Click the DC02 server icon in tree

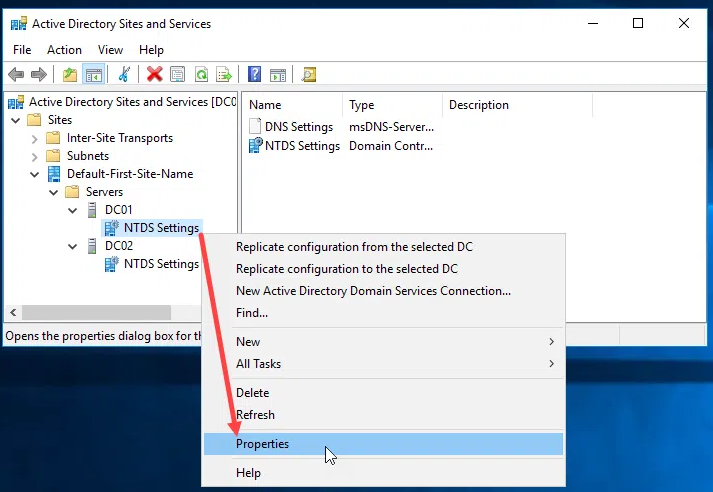(92, 246)
